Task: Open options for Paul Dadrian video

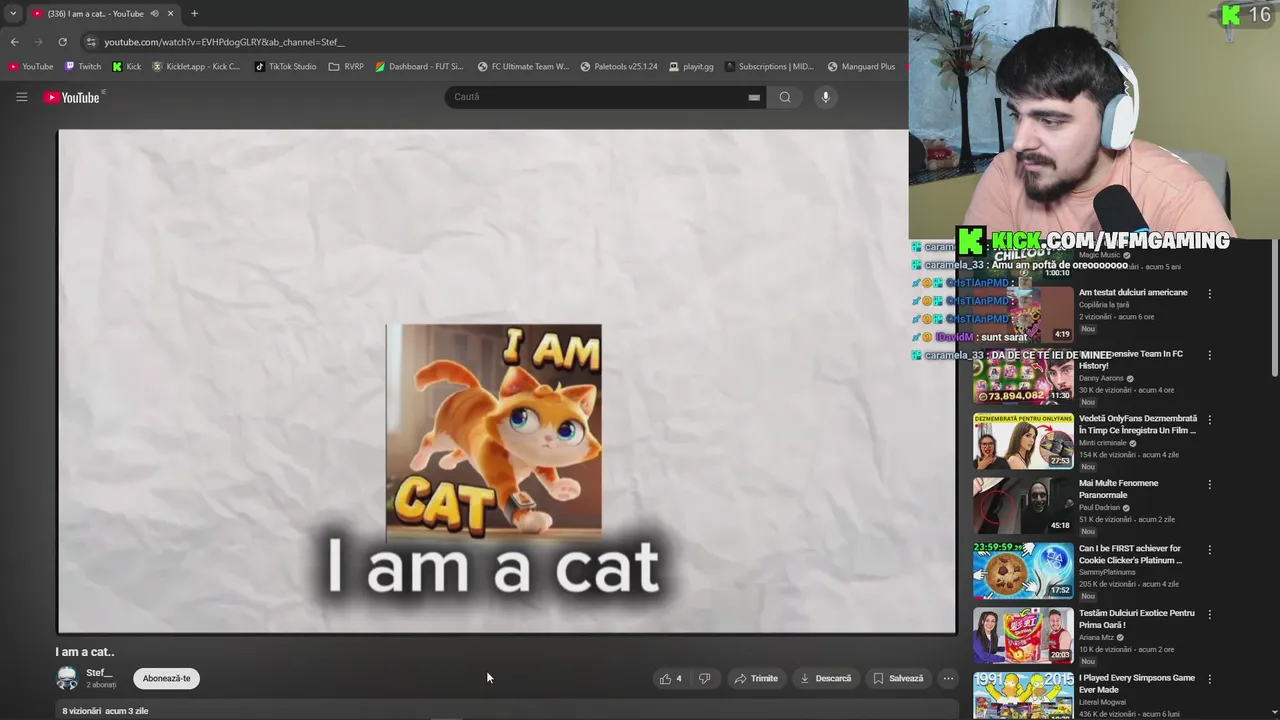Action: click(x=1209, y=484)
